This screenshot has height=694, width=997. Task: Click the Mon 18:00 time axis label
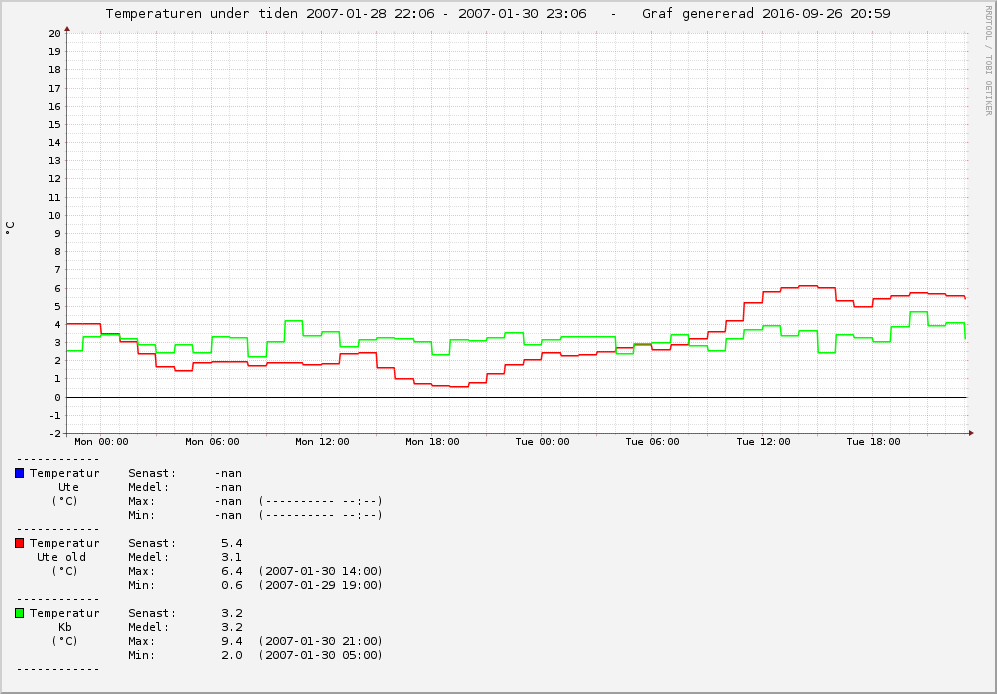(x=432, y=441)
